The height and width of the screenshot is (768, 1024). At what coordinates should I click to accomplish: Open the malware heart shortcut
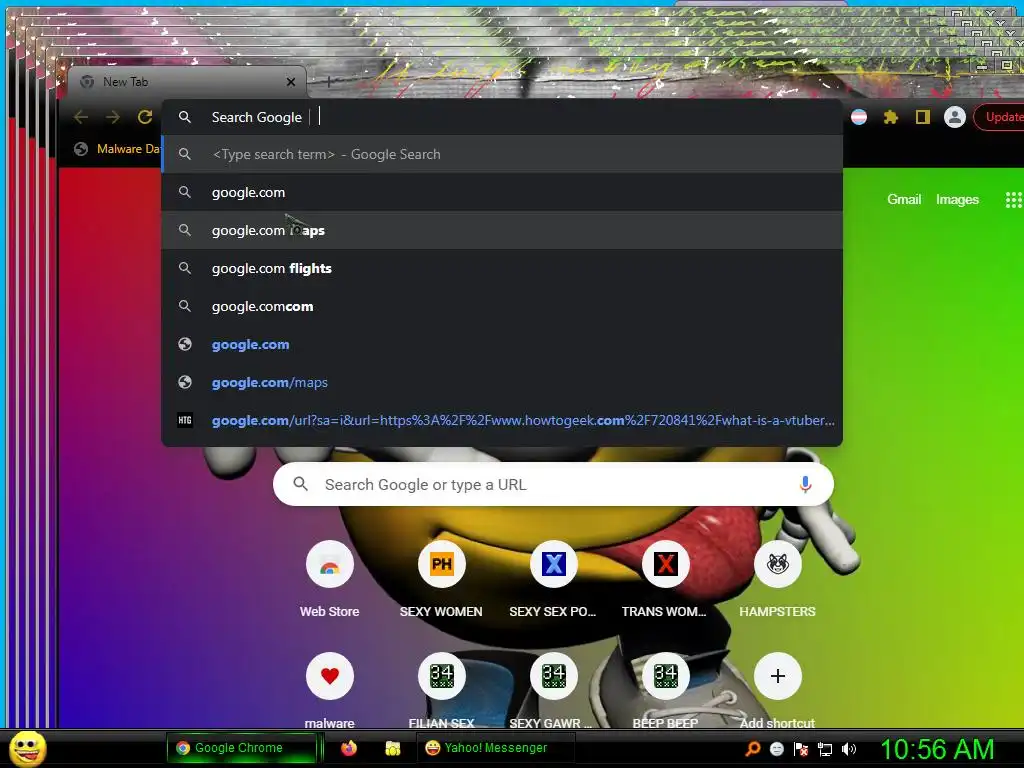click(x=329, y=691)
